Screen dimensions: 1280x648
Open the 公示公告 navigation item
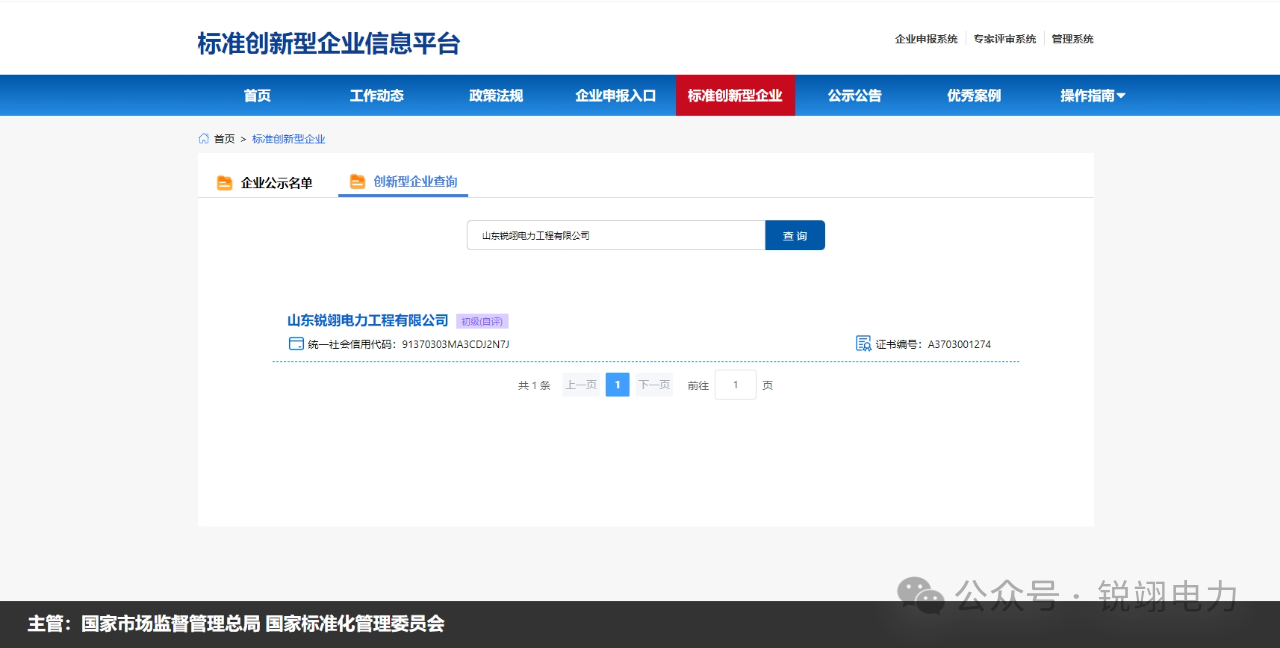click(x=855, y=96)
